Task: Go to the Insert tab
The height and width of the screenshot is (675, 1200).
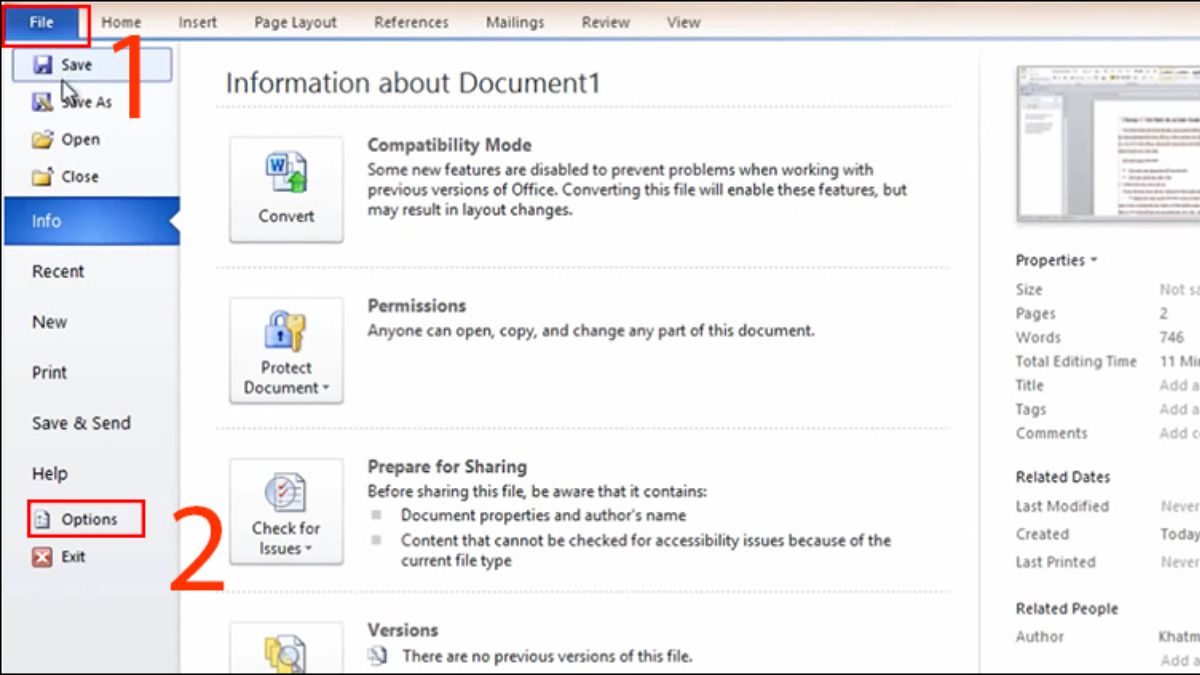Action: pyautogui.click(x=198, y=23)
